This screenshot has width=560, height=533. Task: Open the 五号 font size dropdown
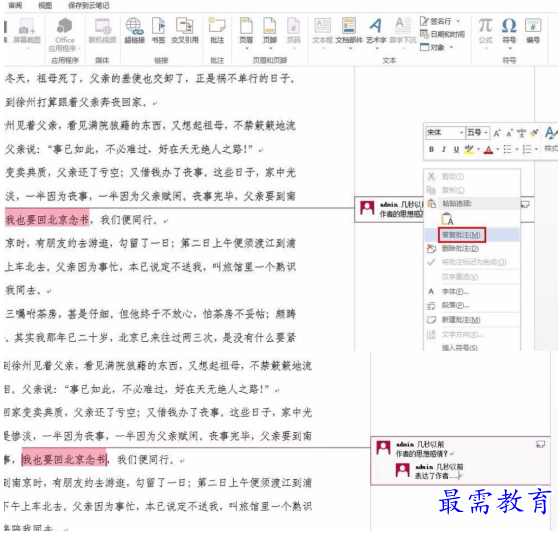[x=486, y=133]
